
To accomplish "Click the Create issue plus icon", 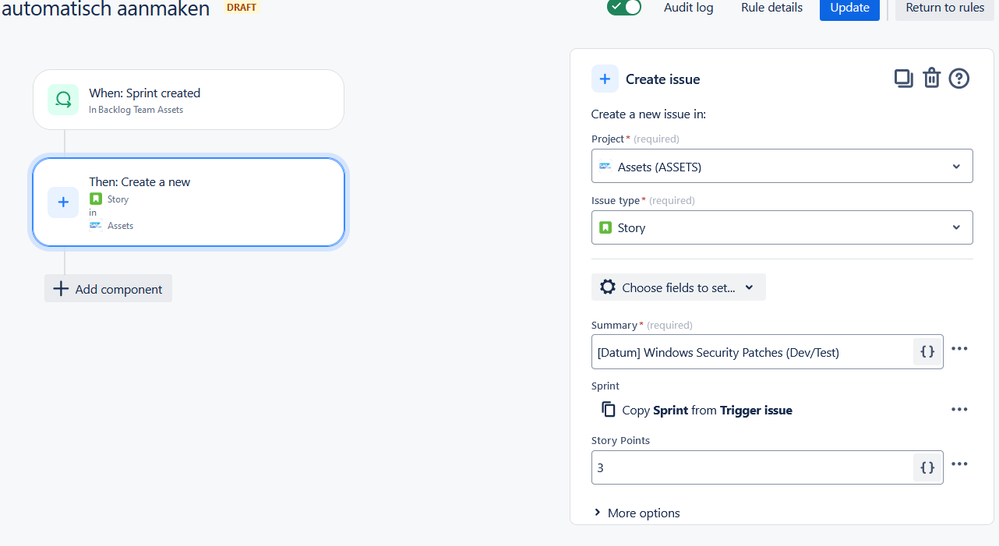I will coord(605,79).
